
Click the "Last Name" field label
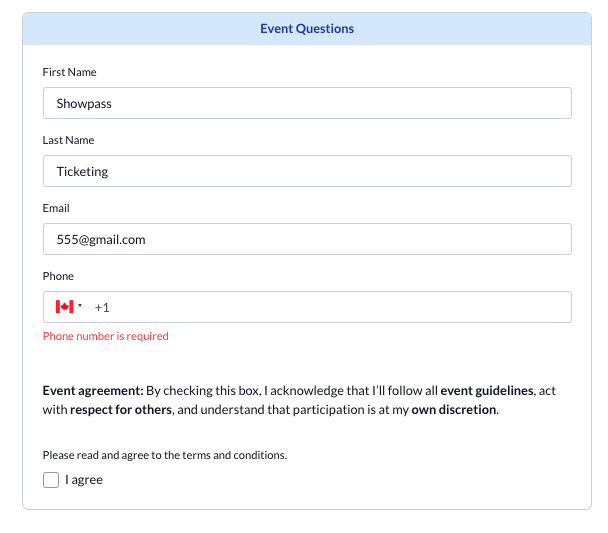(68, 140)
